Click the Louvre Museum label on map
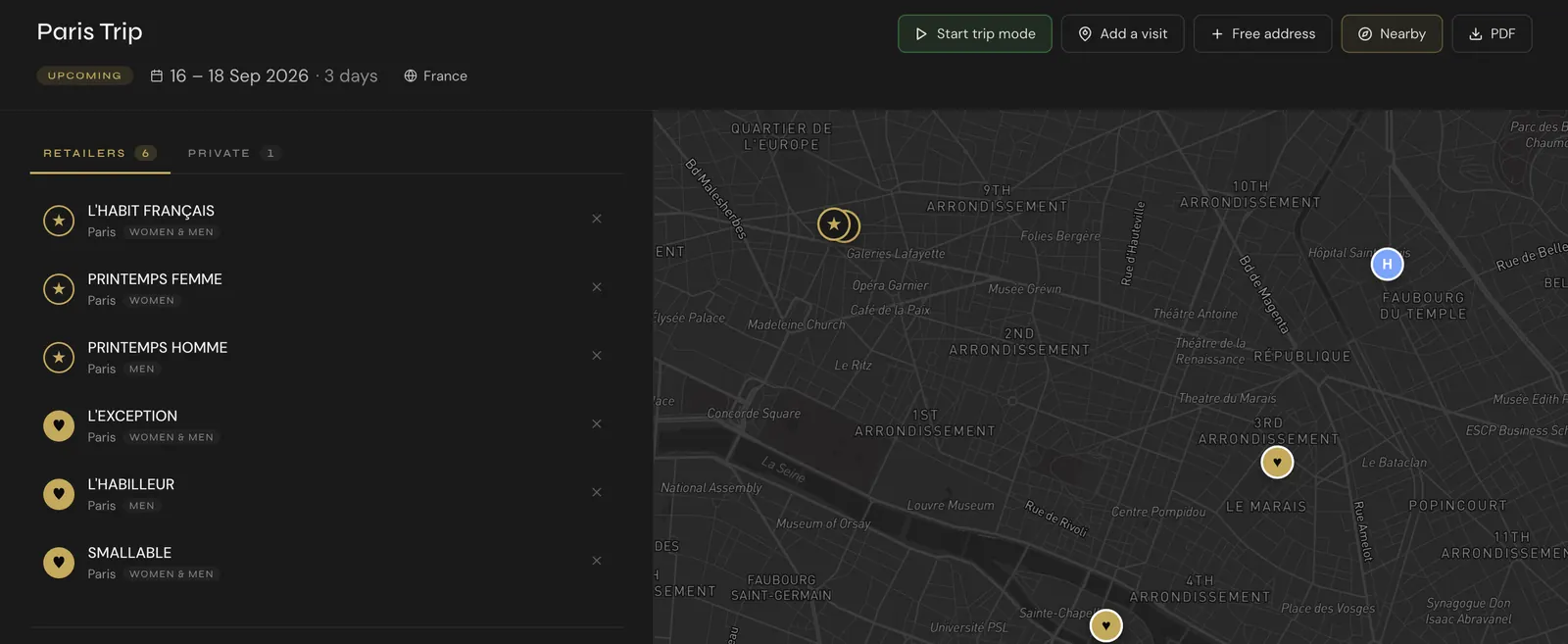Viewport: 1568px width, 644px height. click(951, 506)
